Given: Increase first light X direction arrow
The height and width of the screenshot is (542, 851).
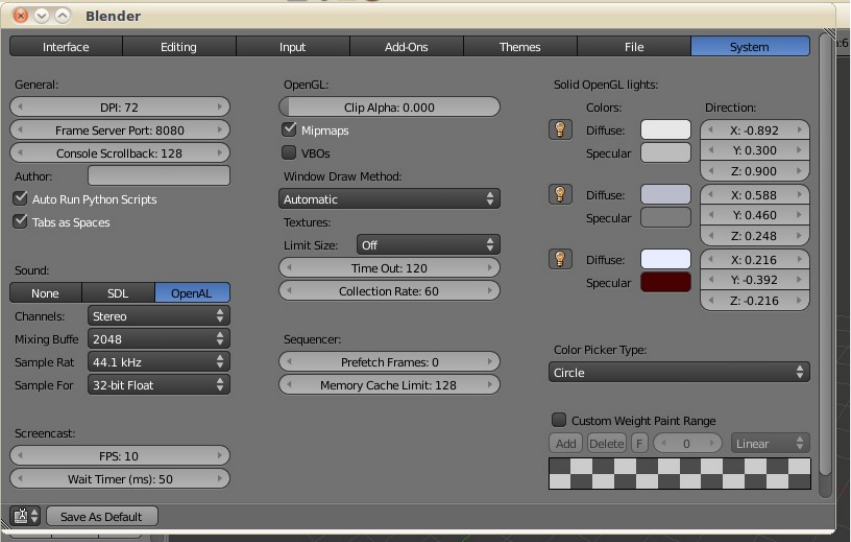Looking at the screenshot, I should [x=799, y=130].
